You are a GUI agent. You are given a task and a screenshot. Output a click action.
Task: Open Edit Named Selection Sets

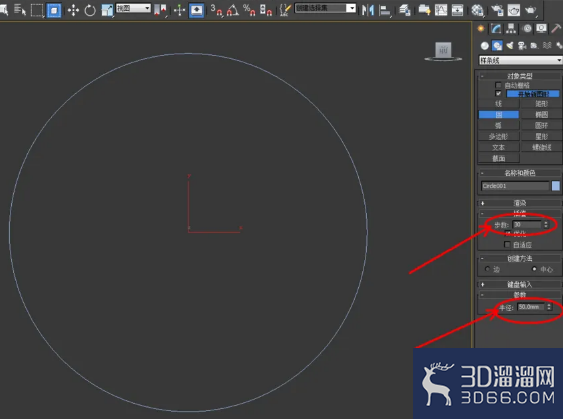285,10
